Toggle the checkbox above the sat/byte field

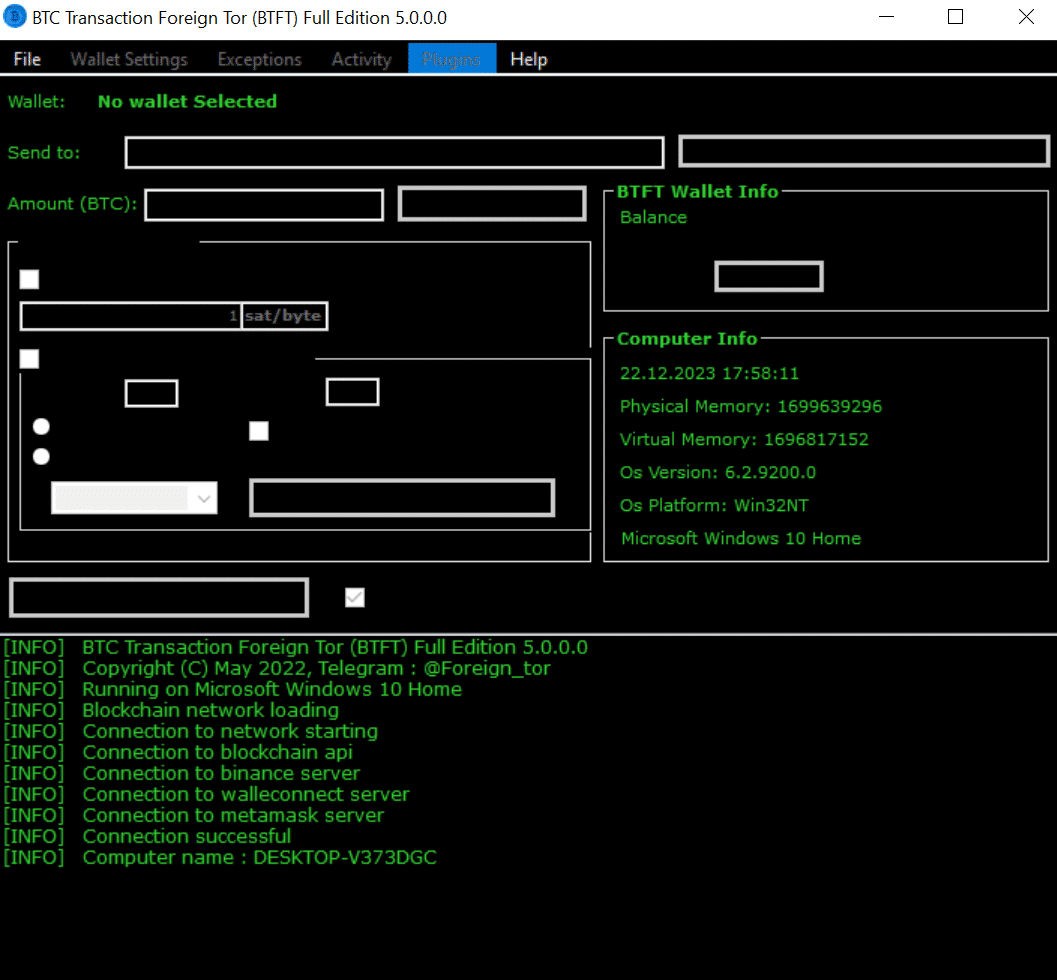(29, 279)
